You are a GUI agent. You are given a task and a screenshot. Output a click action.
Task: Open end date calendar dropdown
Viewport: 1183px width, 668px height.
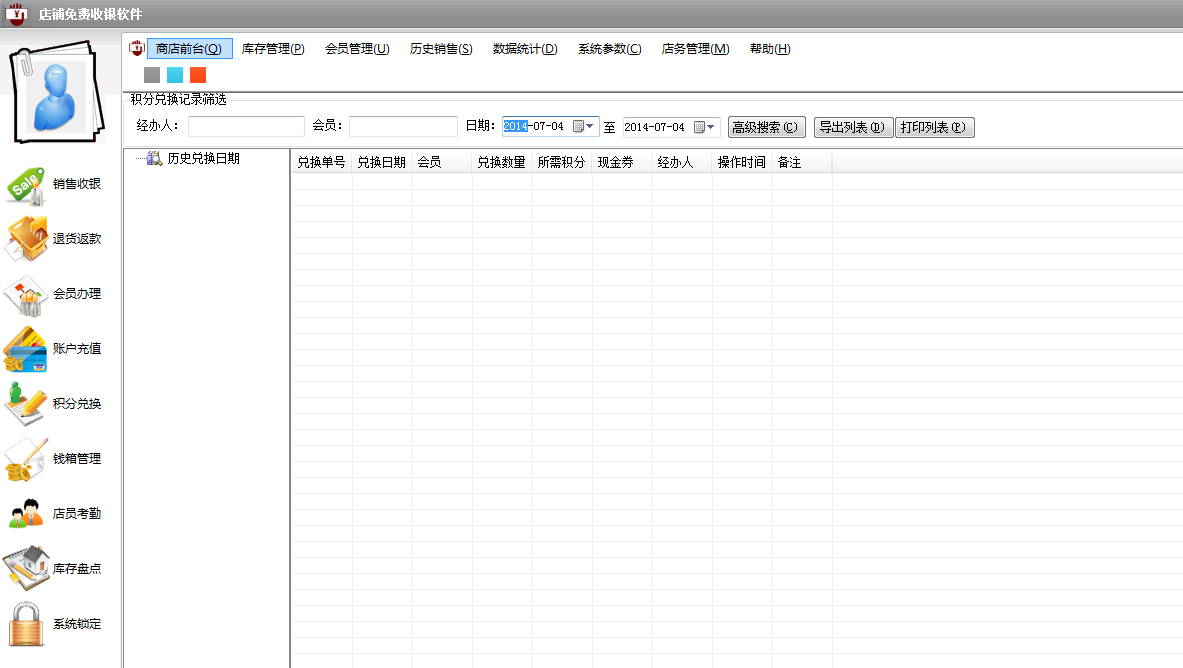[x=704, y=127]
